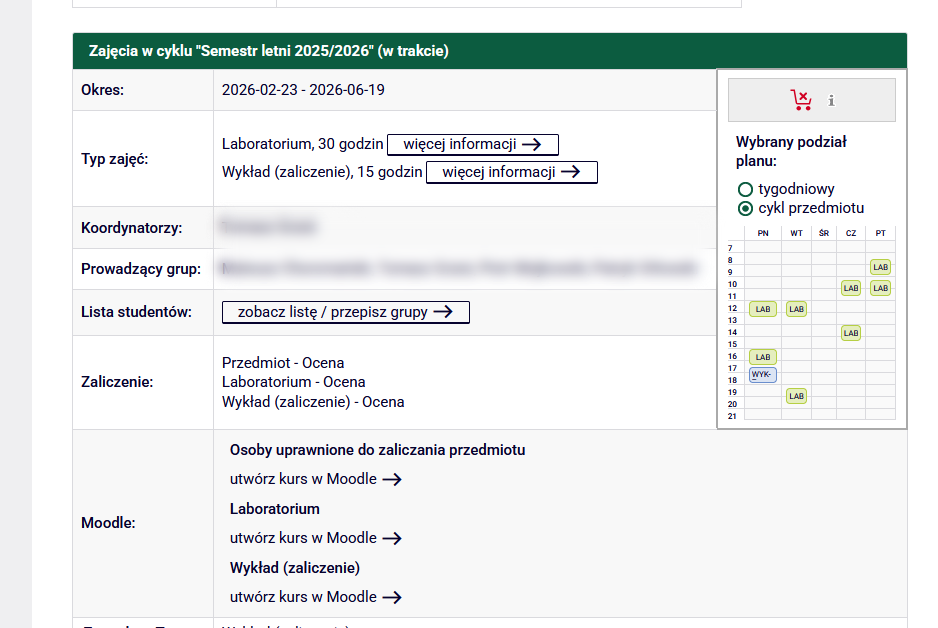Click the Semestr letni 2025/2026 section header
The width and height of the screenshot is (938, 628).
[489, 51]
